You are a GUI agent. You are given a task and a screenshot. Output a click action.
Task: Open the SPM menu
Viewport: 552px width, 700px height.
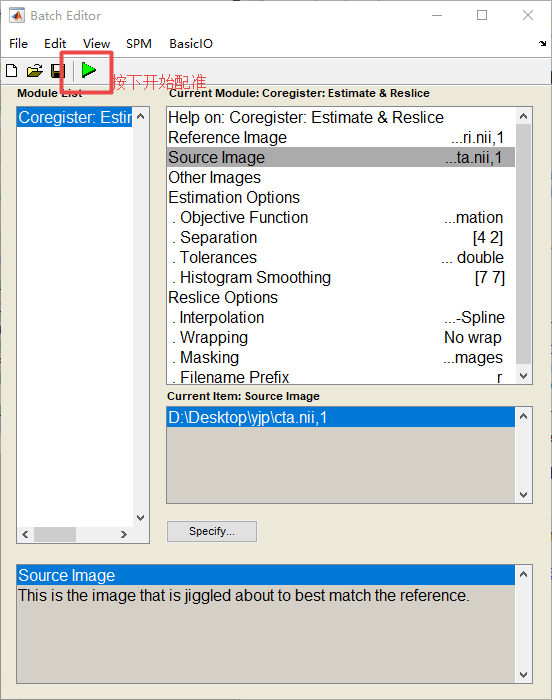click(x=138, y=44)
